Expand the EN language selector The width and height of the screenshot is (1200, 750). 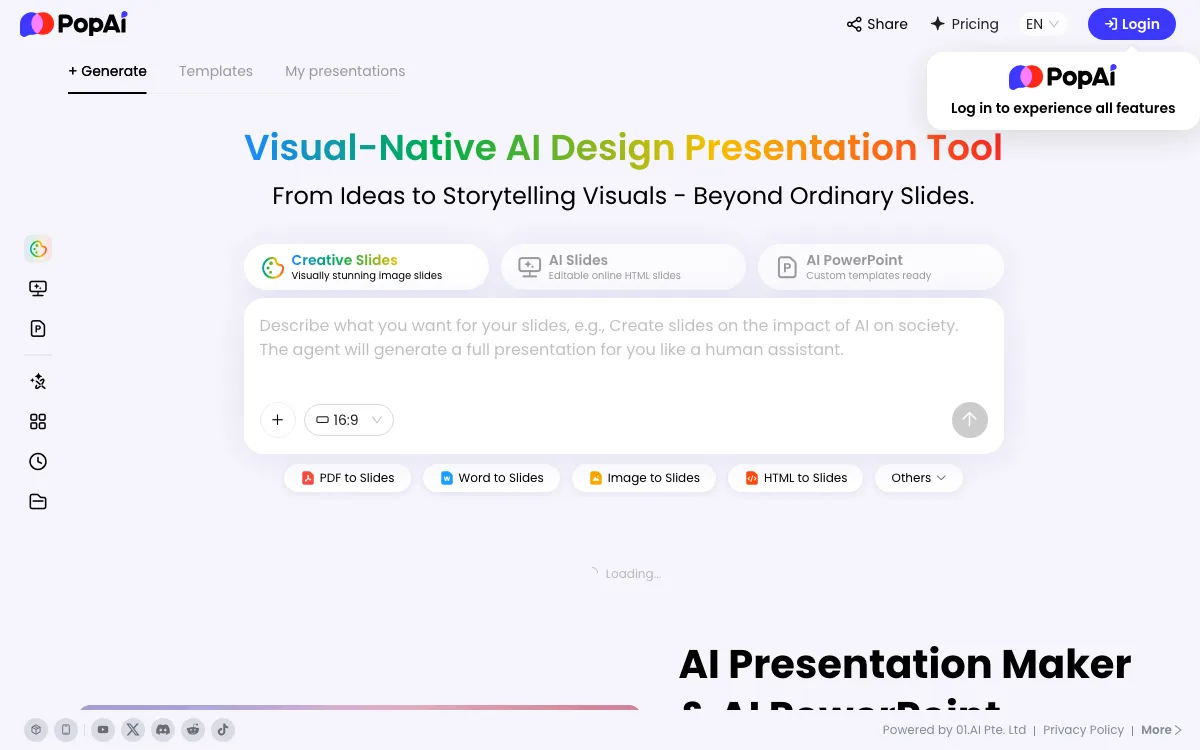pyautogui.click(x=1043, y=24)
